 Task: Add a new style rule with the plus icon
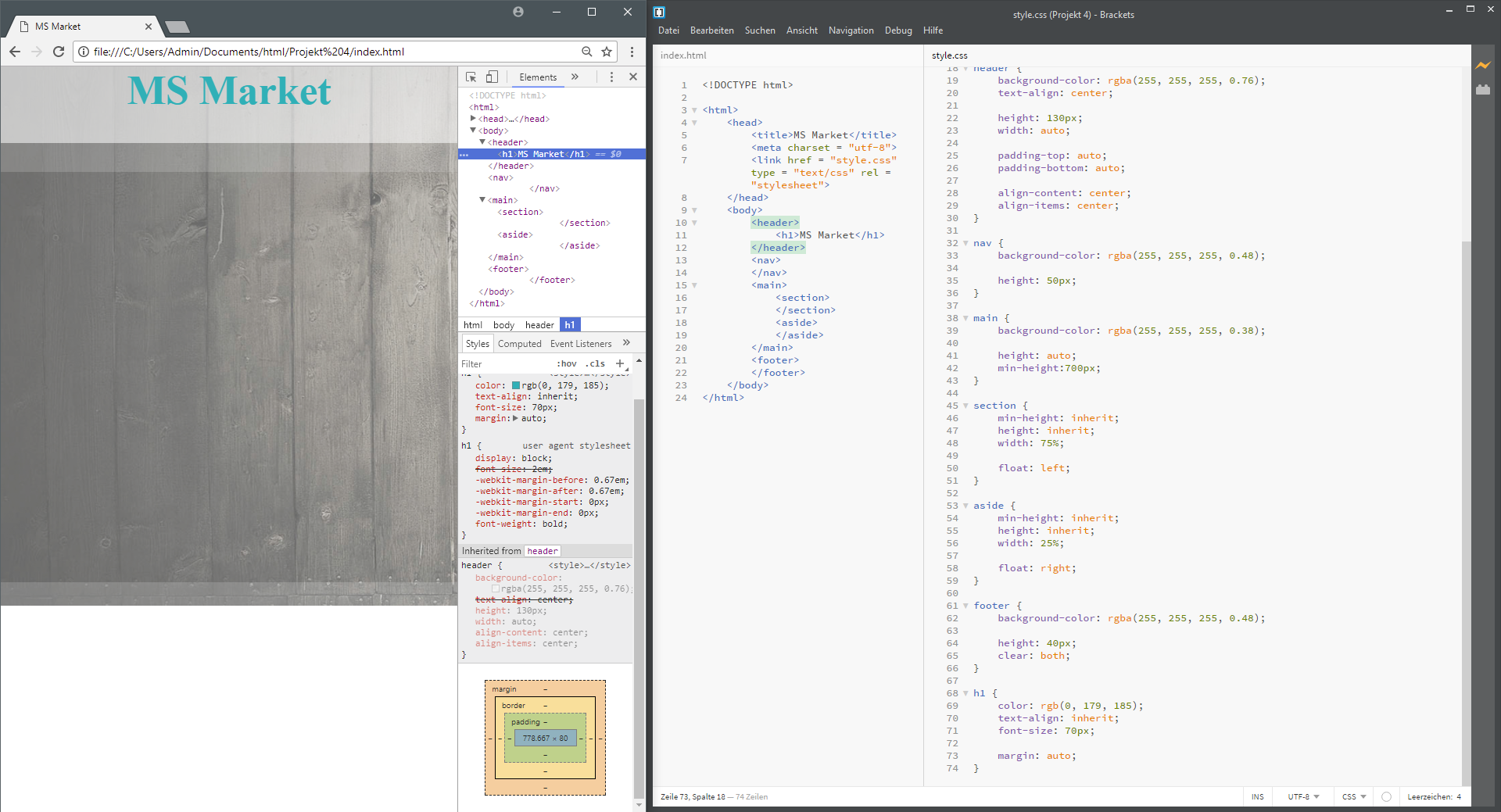pos(620,363)
